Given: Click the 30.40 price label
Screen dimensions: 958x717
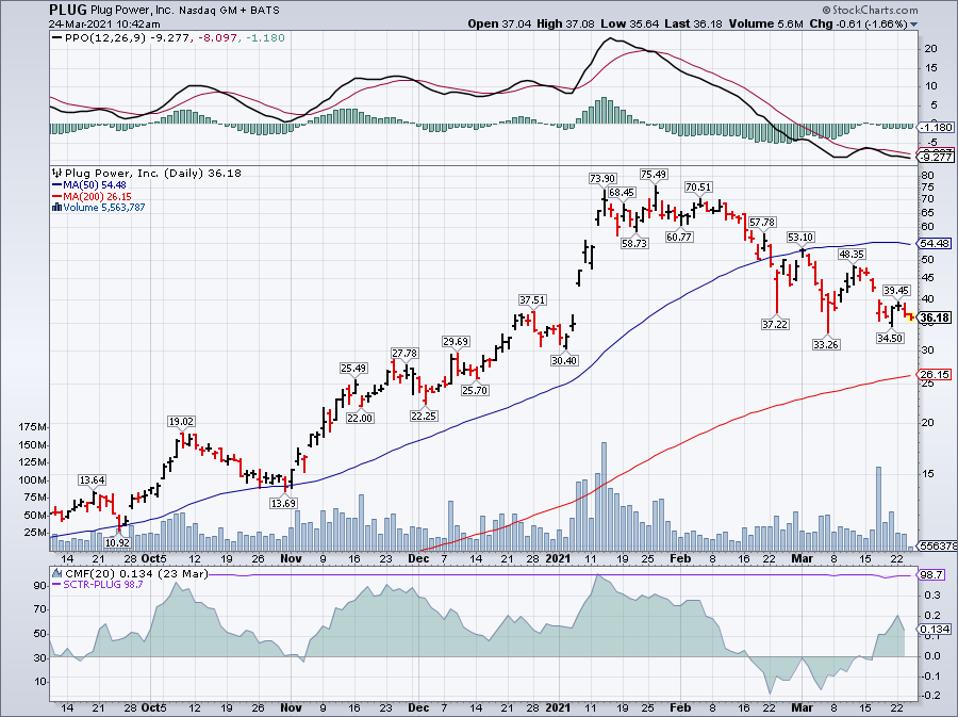Looking at the screenshot, I should point(564,360).
